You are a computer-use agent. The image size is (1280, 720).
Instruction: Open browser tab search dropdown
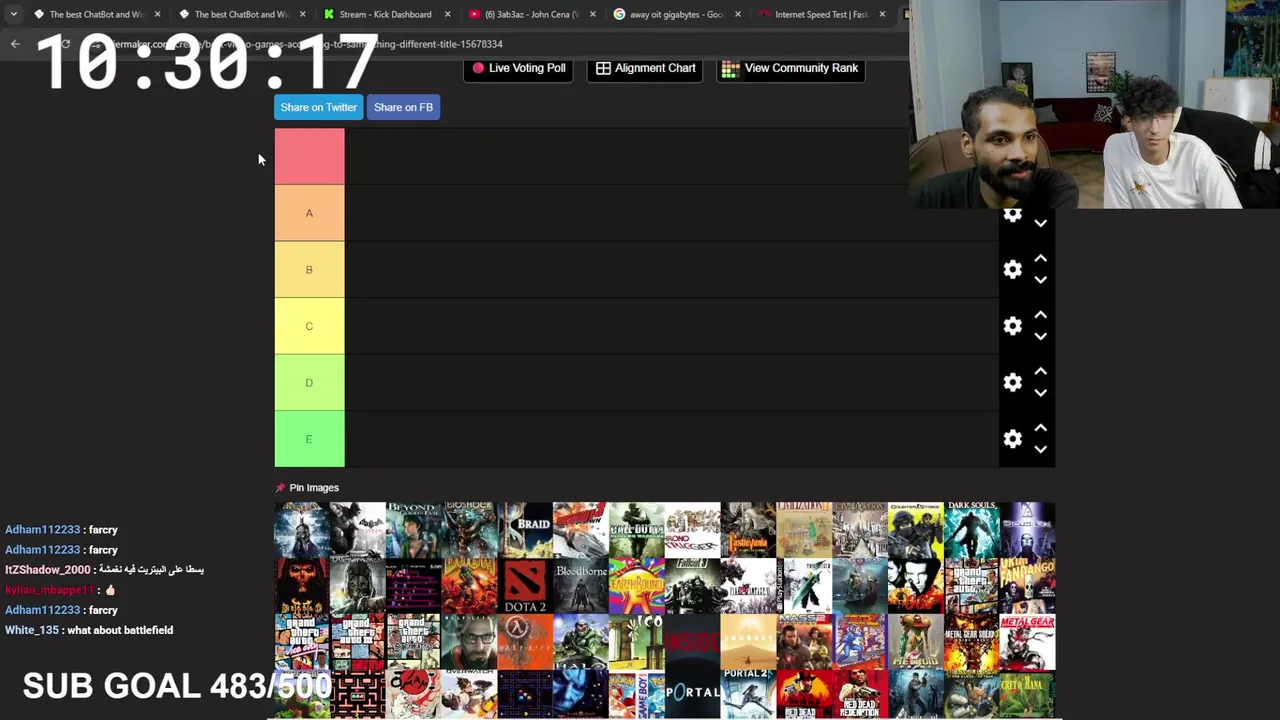click(x=13, y=14)
